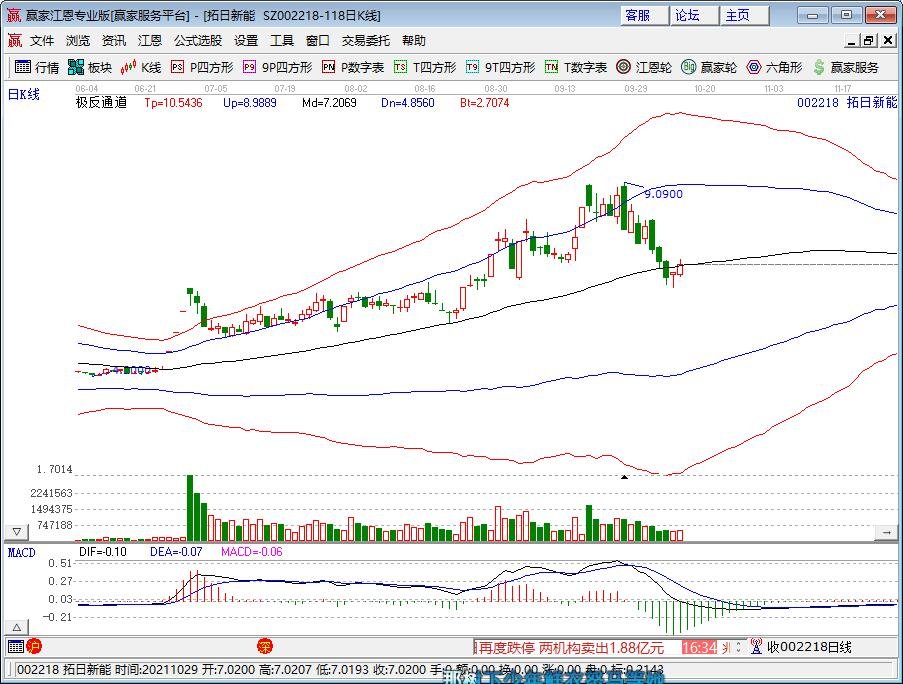Open the P数字表 number table

pos(352,68)
